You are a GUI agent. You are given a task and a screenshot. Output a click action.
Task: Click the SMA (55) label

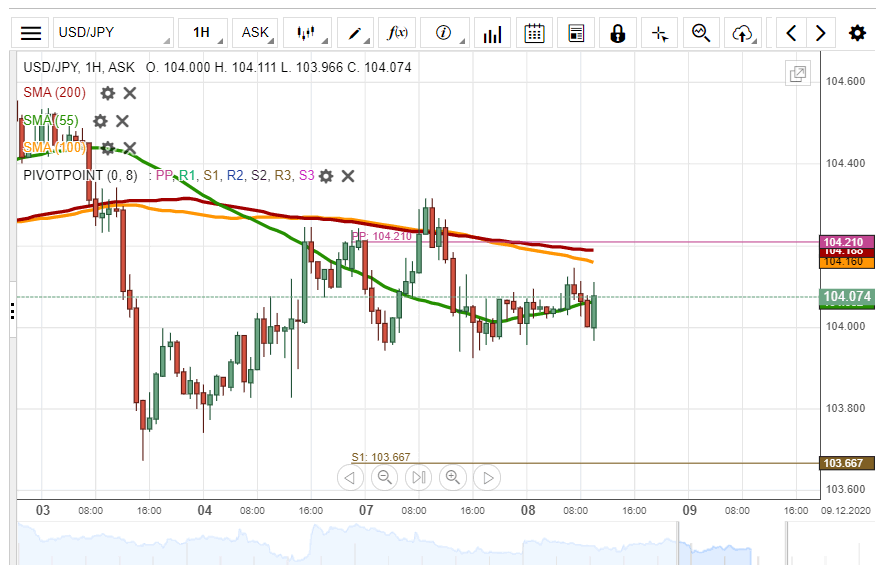click(50, 120)
